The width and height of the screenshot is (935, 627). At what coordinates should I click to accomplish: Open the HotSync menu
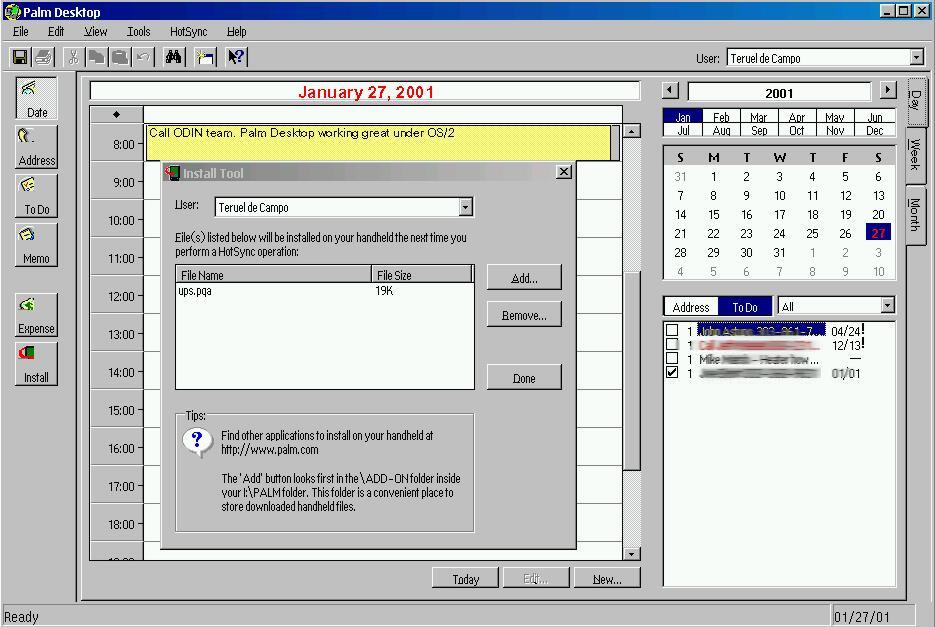(188, 32)
